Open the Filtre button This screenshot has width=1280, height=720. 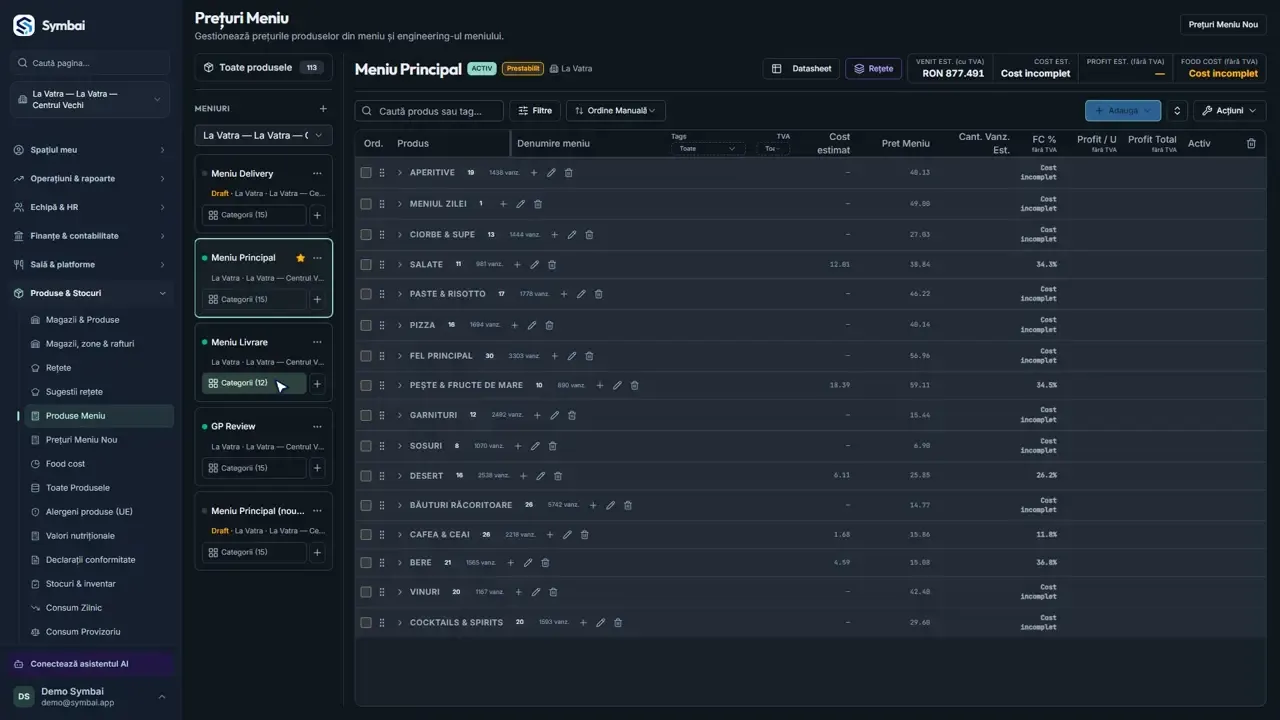(534, 111)
